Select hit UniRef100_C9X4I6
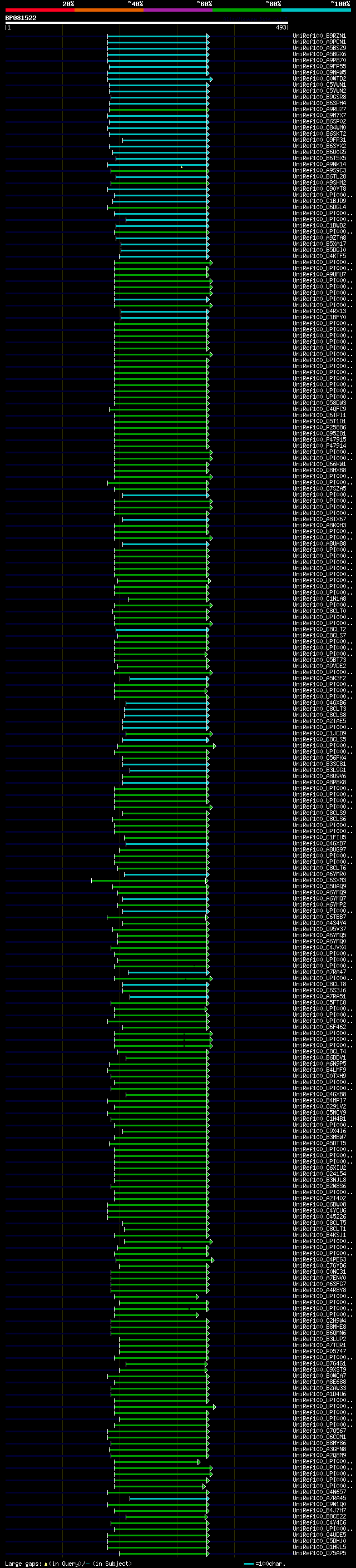The image size is (356, 1568). tap(319, 1131)
